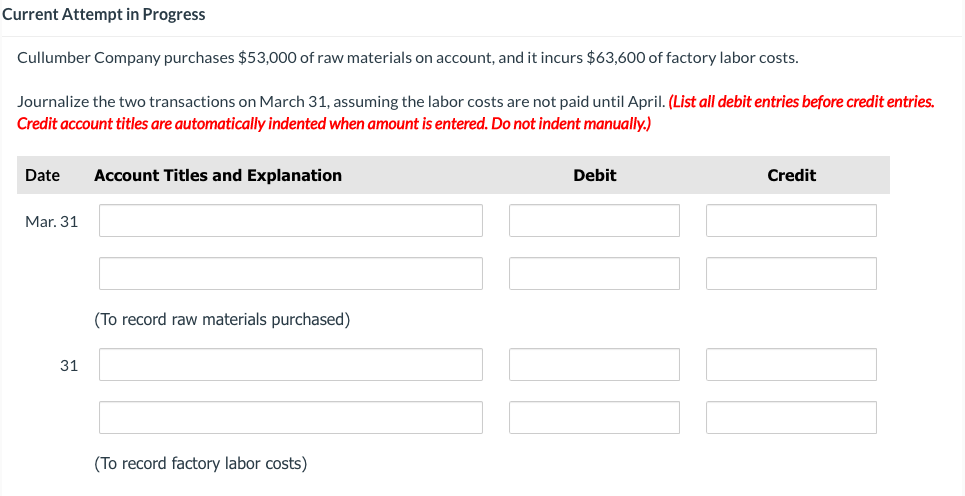
Task: Click the Debit column header
Action: click(594, 175)
